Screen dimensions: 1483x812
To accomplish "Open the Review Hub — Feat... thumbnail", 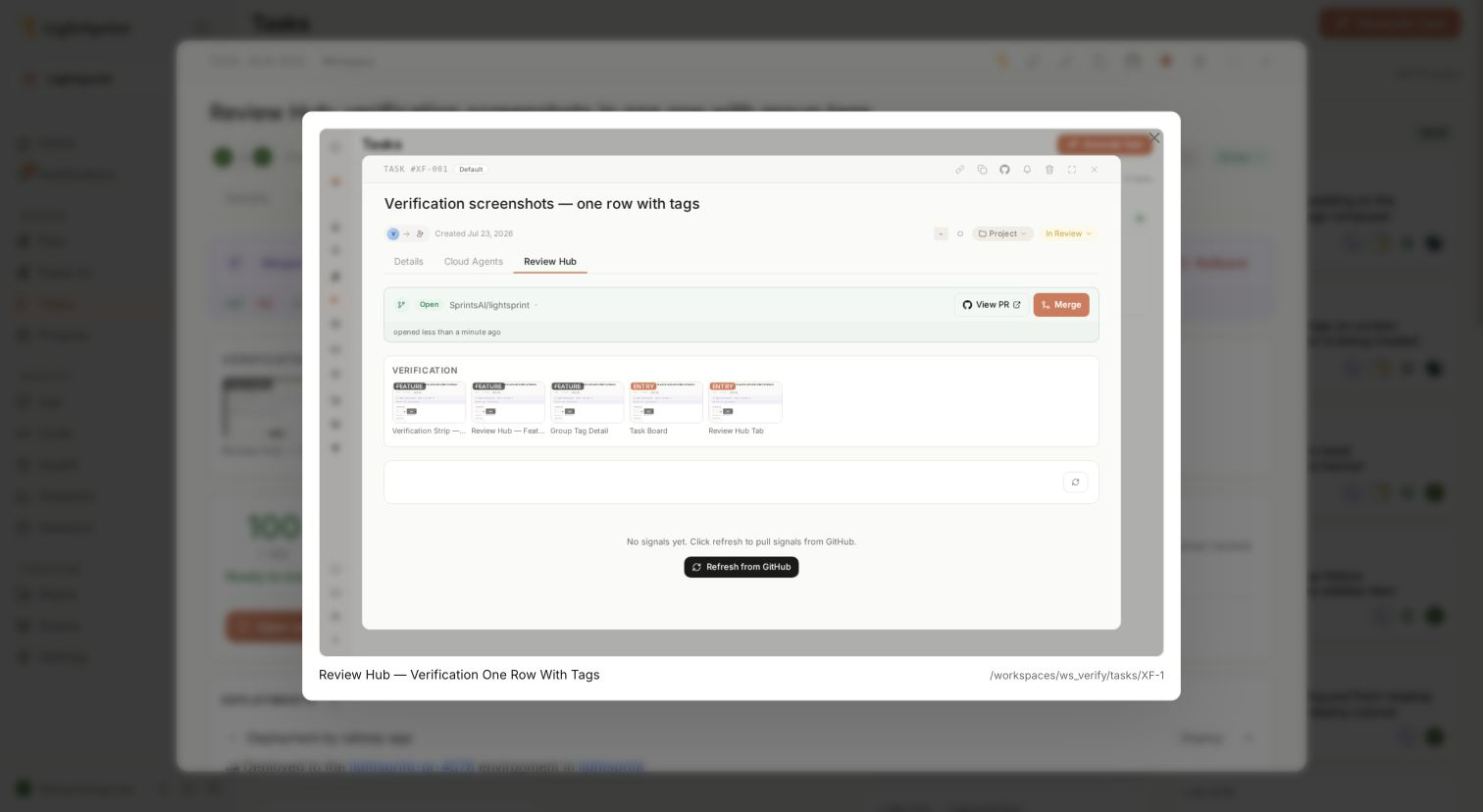I will click(x=508, y=402).
